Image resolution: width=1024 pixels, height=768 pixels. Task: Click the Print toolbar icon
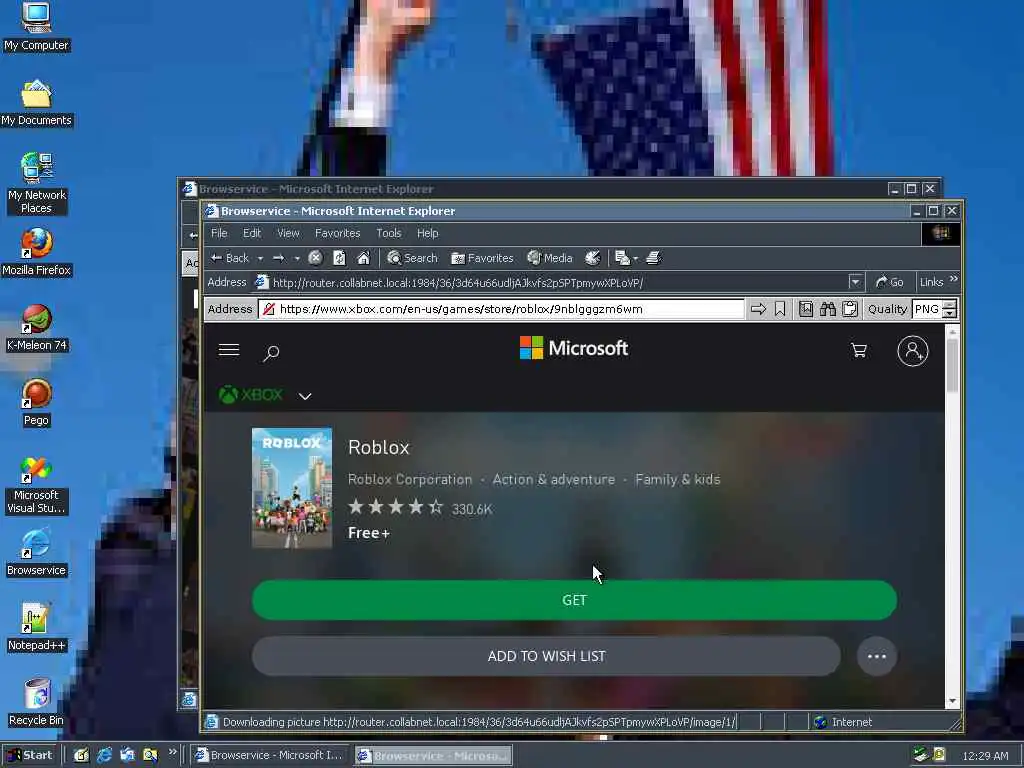point(654,258)
